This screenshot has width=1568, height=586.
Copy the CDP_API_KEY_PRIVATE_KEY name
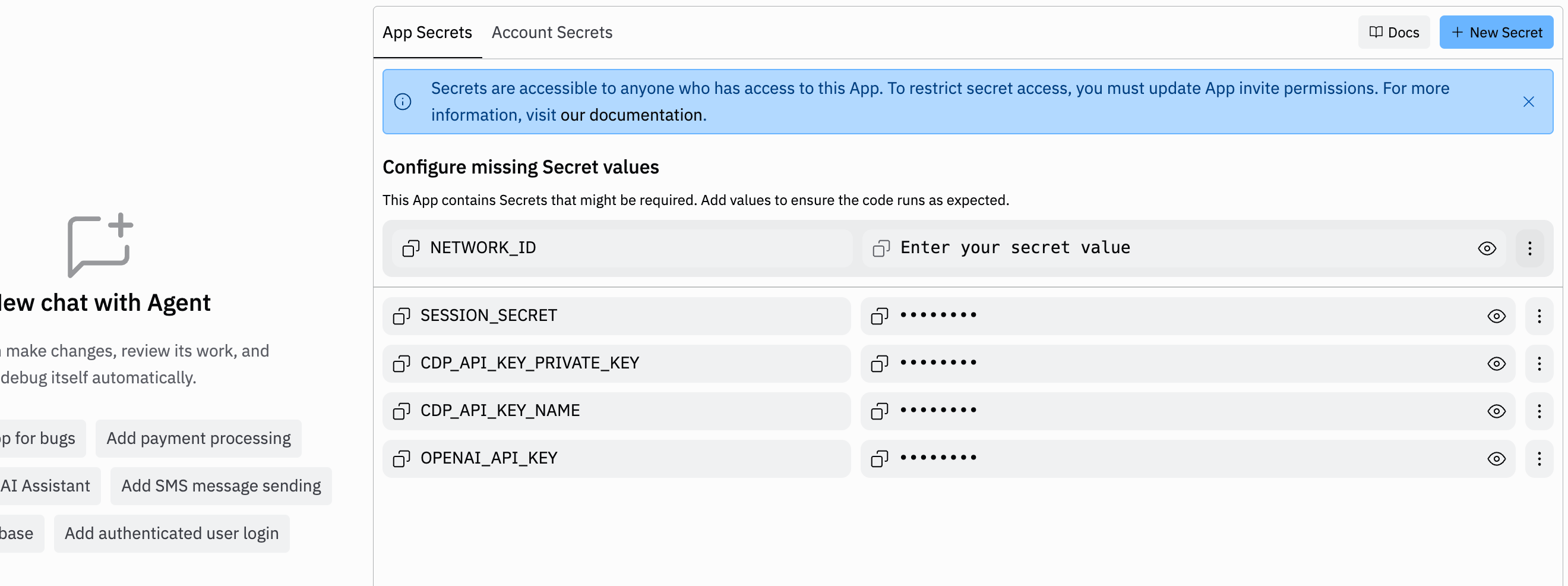(x=401, y=364)
